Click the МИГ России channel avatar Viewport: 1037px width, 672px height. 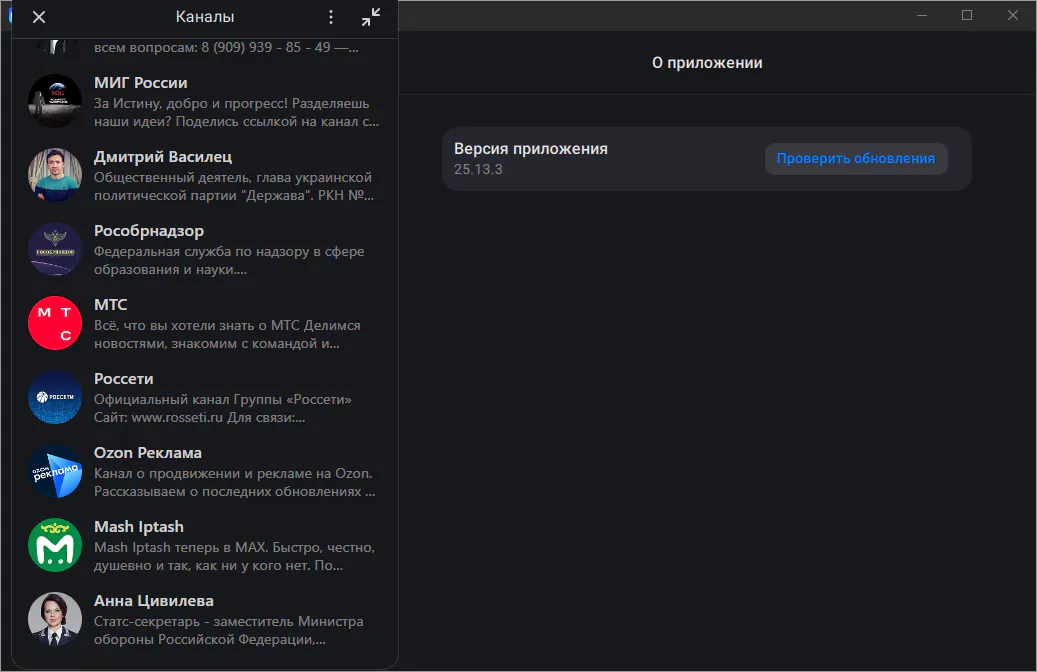pos(55,101)
